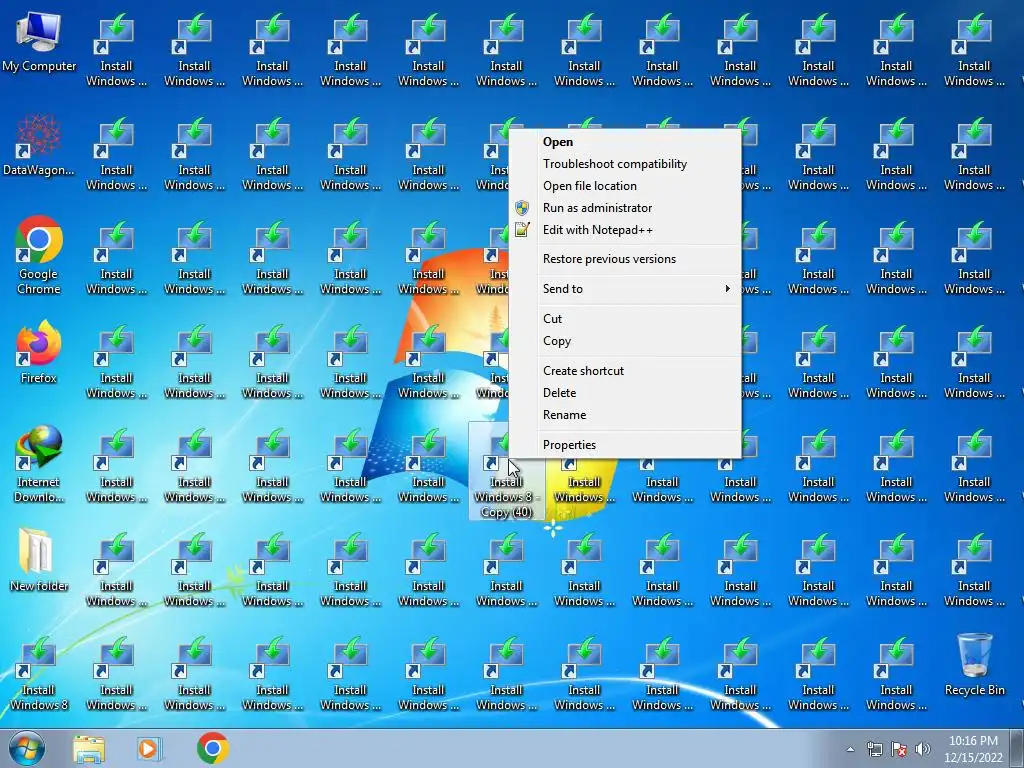1024x768 pixels.
Task: Choose Troubleshoot compatibility in context menu
Action: [x=625, y=164]
